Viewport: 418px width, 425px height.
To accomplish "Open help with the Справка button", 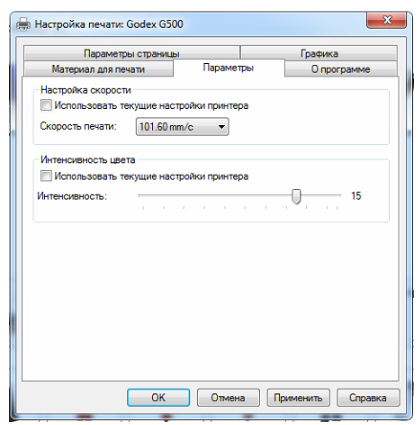I will [368, 397].
